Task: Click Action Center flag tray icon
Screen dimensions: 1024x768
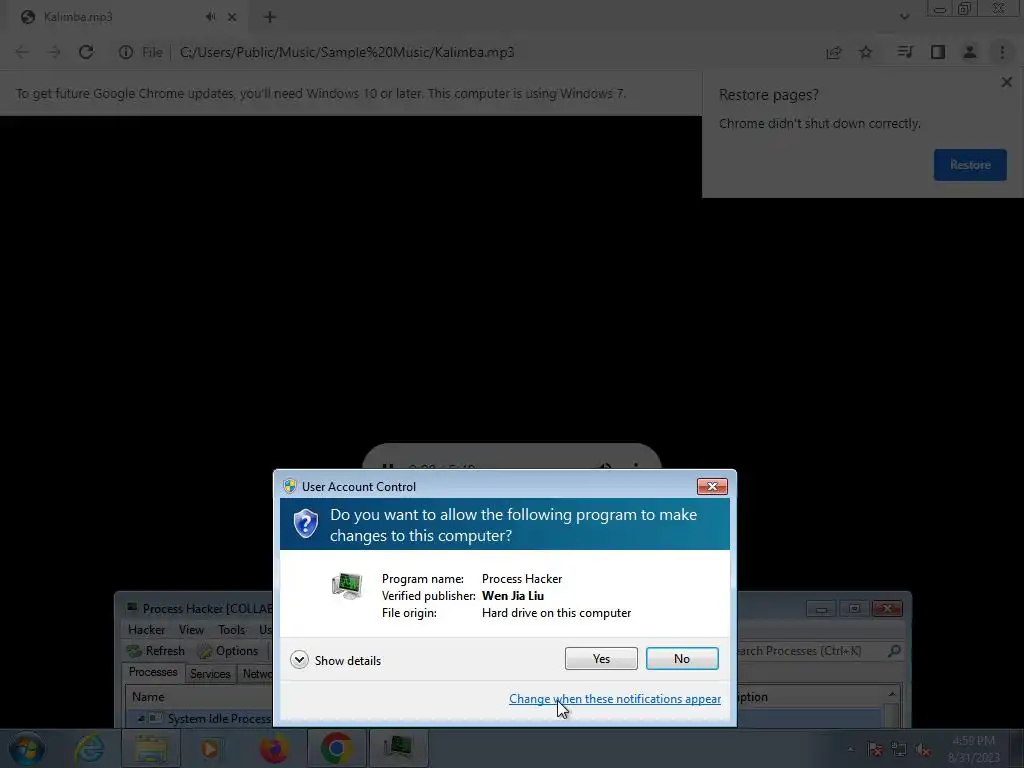Action: 875,749
